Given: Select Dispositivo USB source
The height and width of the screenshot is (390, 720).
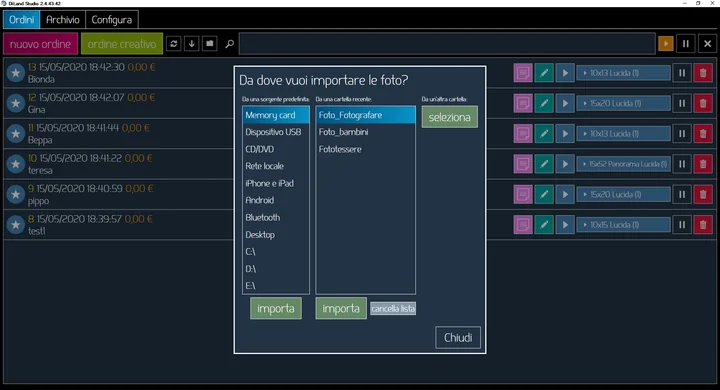Looking at the screenshot, I should [276, 132].
